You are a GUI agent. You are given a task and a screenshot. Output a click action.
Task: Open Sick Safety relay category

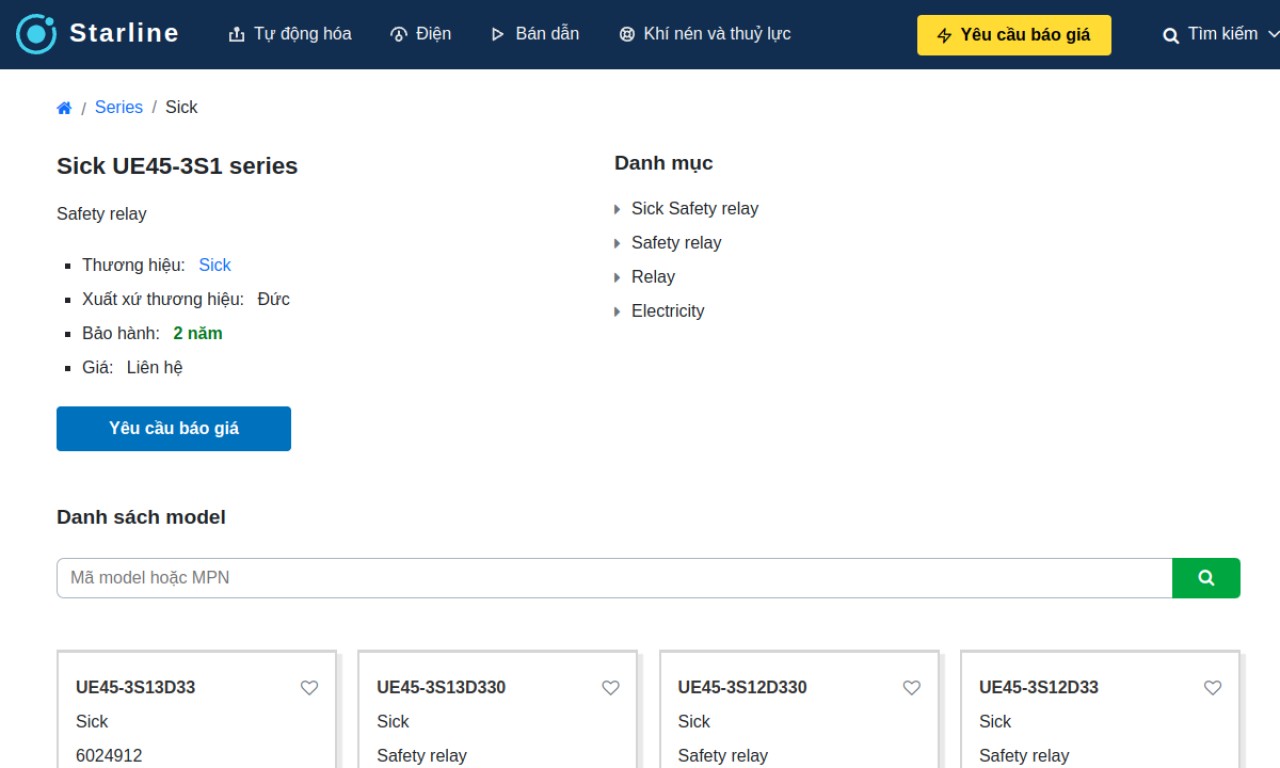(695, 208)
